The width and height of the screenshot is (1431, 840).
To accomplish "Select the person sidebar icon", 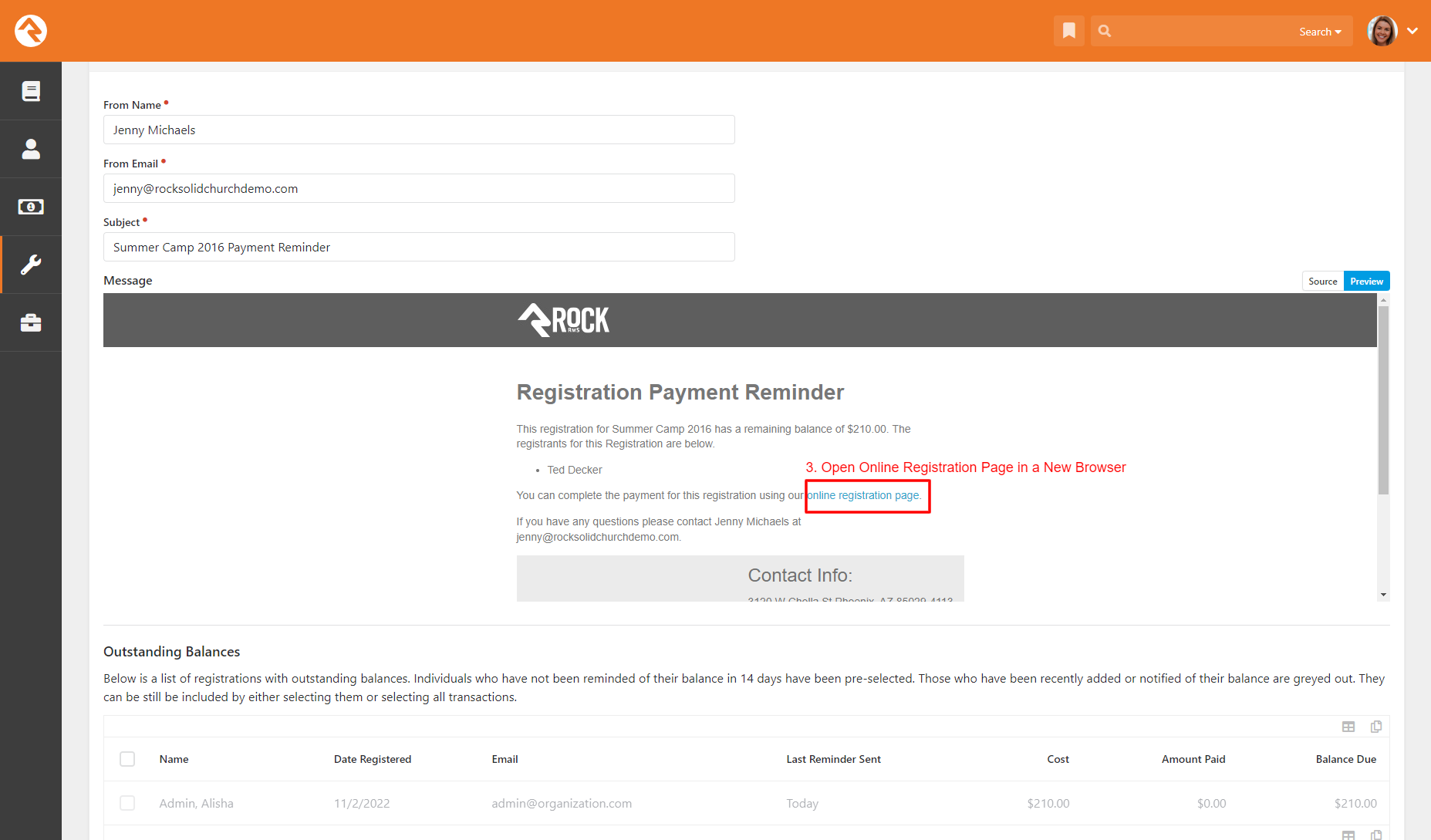I will pyautogui.click(x=31, y=148).
